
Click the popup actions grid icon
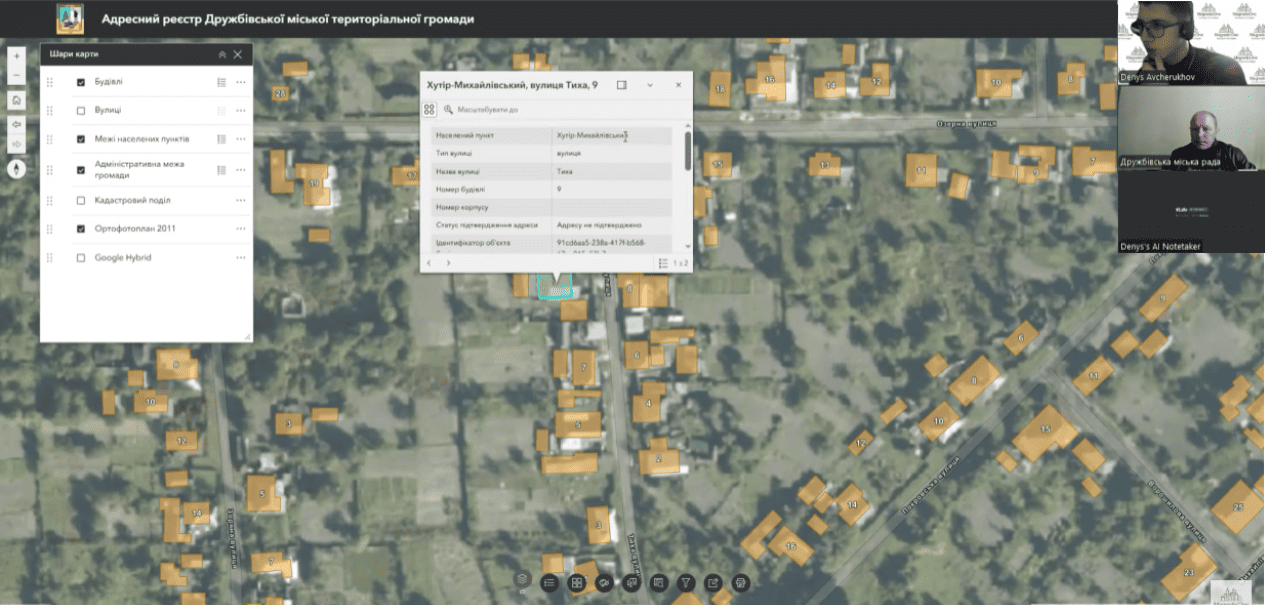(x=429, y=109)
